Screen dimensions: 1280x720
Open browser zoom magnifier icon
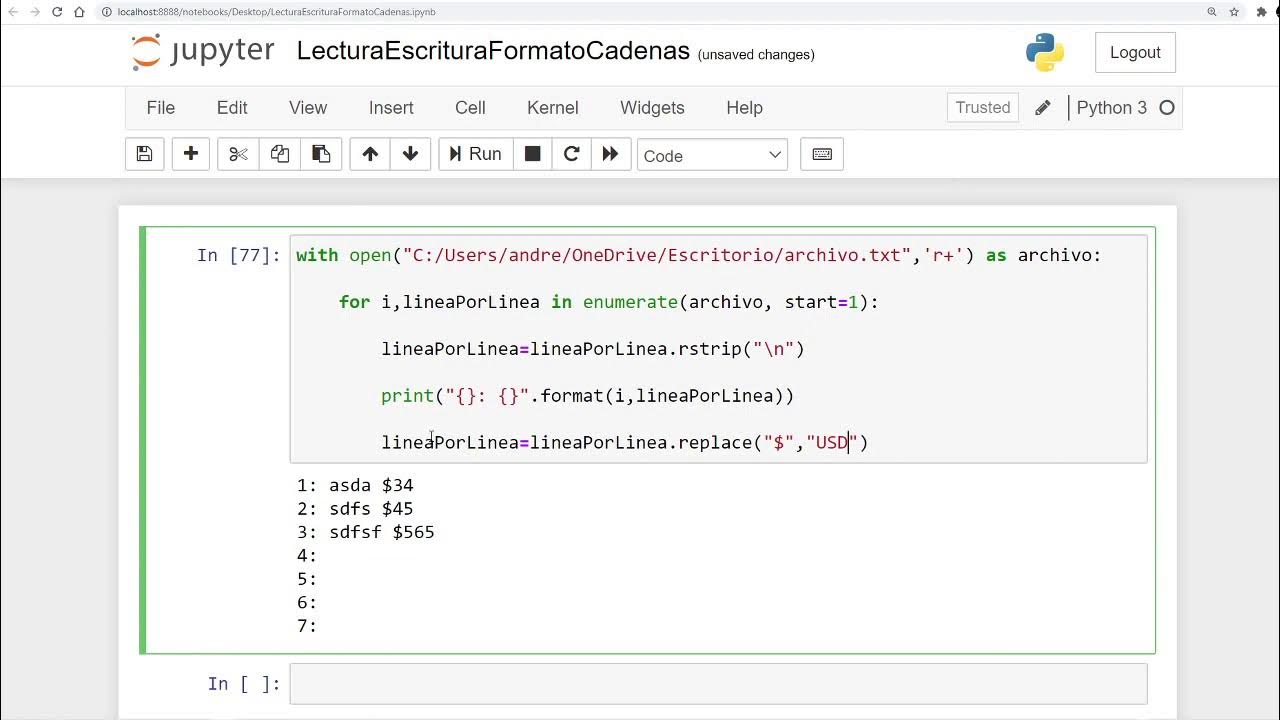pos(1211,12)
